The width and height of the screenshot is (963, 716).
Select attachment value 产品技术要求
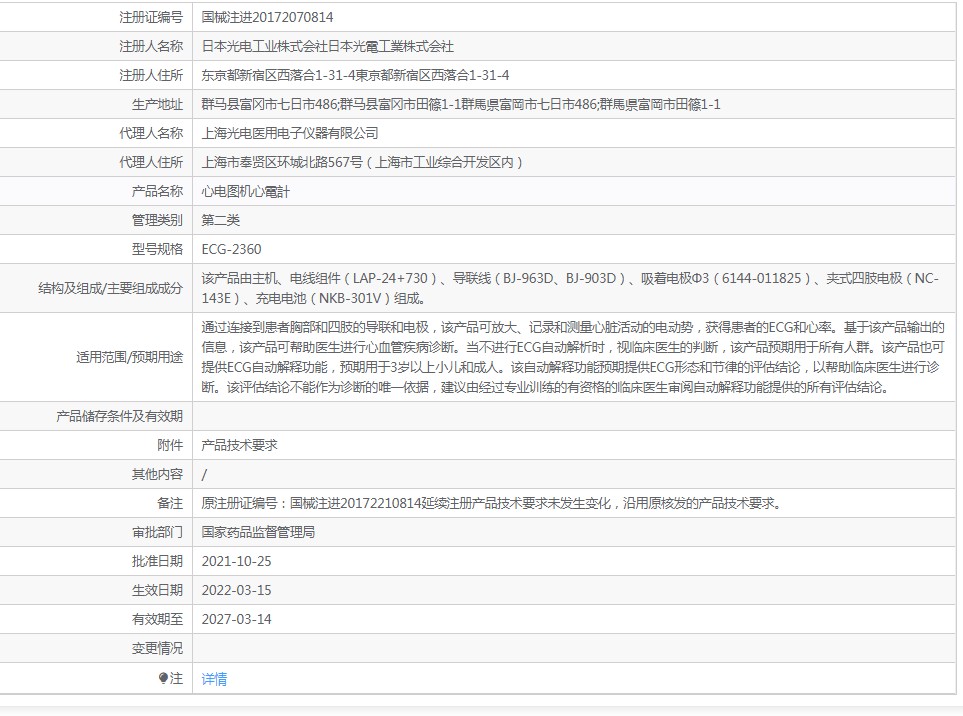point(240,445)
